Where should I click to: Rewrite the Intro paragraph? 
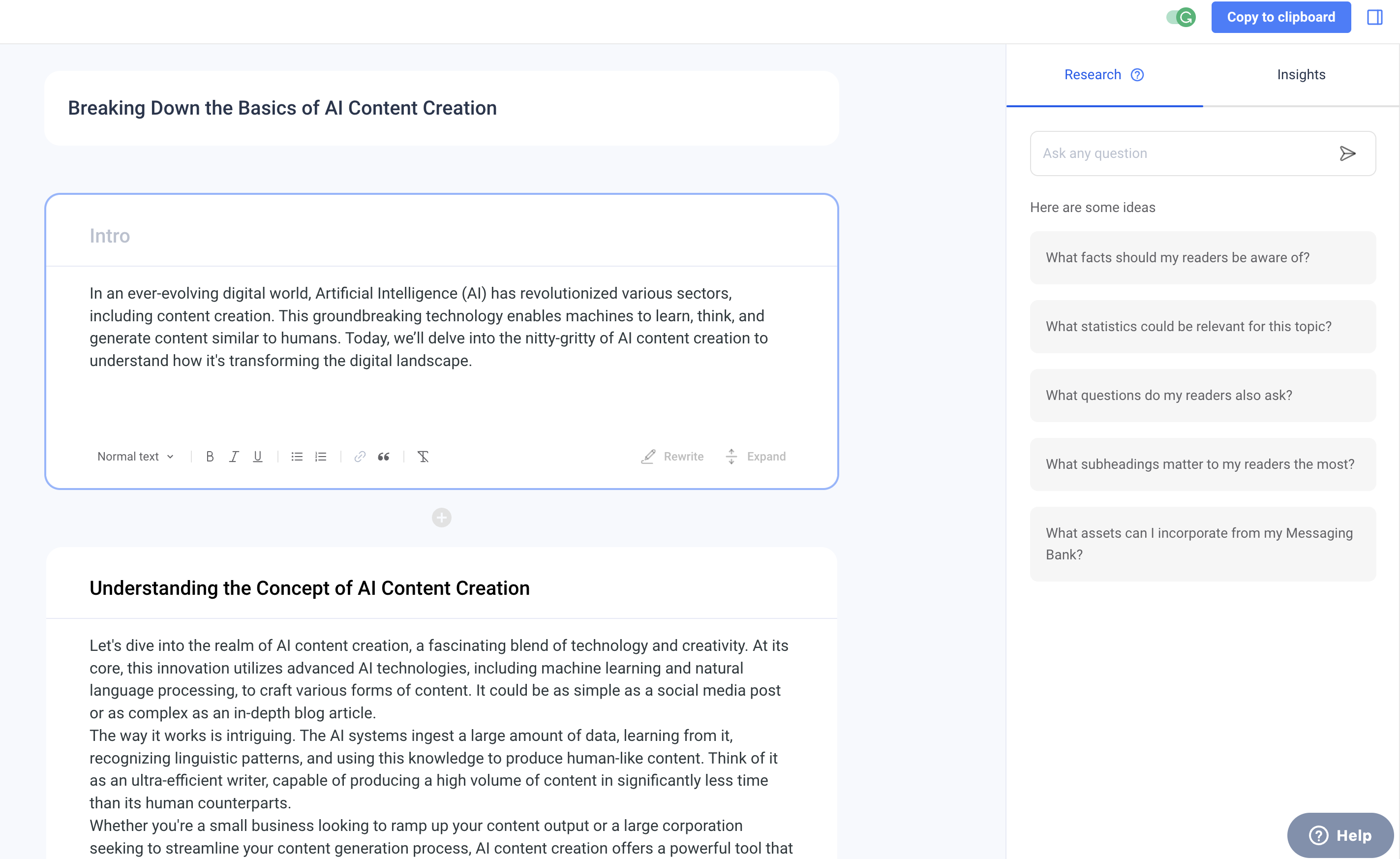[673, 456]
